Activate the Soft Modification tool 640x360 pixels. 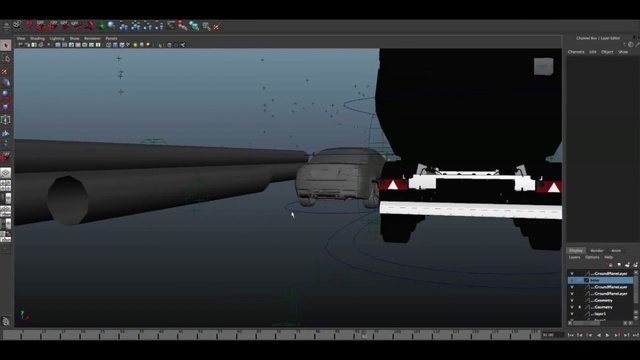(6, 132)
